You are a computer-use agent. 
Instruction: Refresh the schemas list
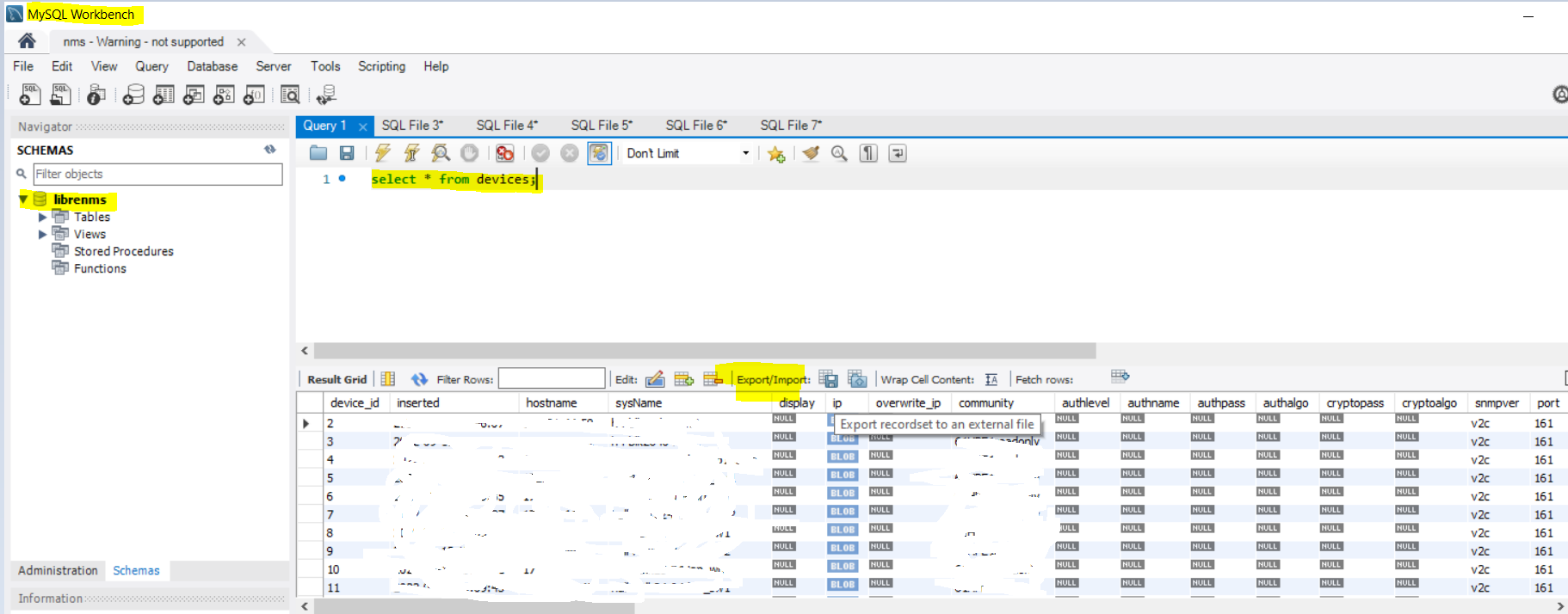click(270, 150)
